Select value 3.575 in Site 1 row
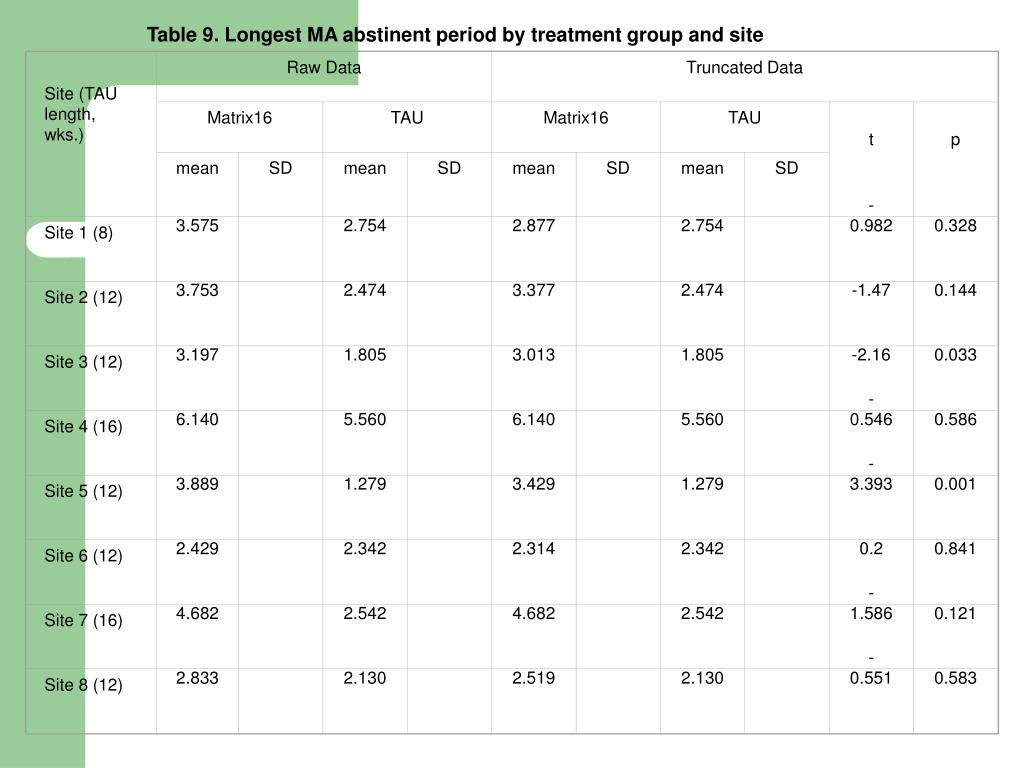The image size is (1024, 768). tap(197, 225)
